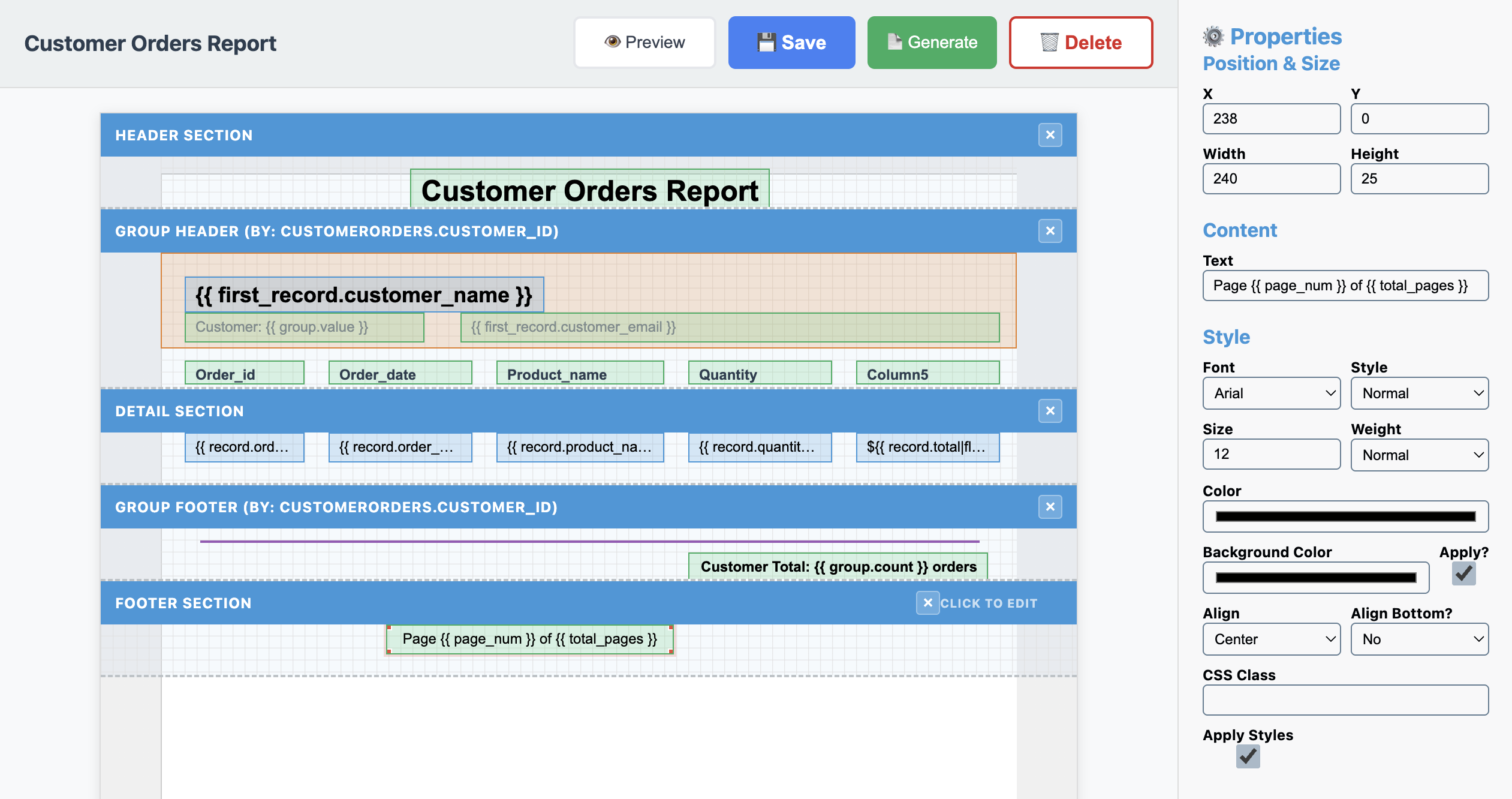Edit the page number Text field
This screenshot has width=1512, height=799.
(1345, 286)
